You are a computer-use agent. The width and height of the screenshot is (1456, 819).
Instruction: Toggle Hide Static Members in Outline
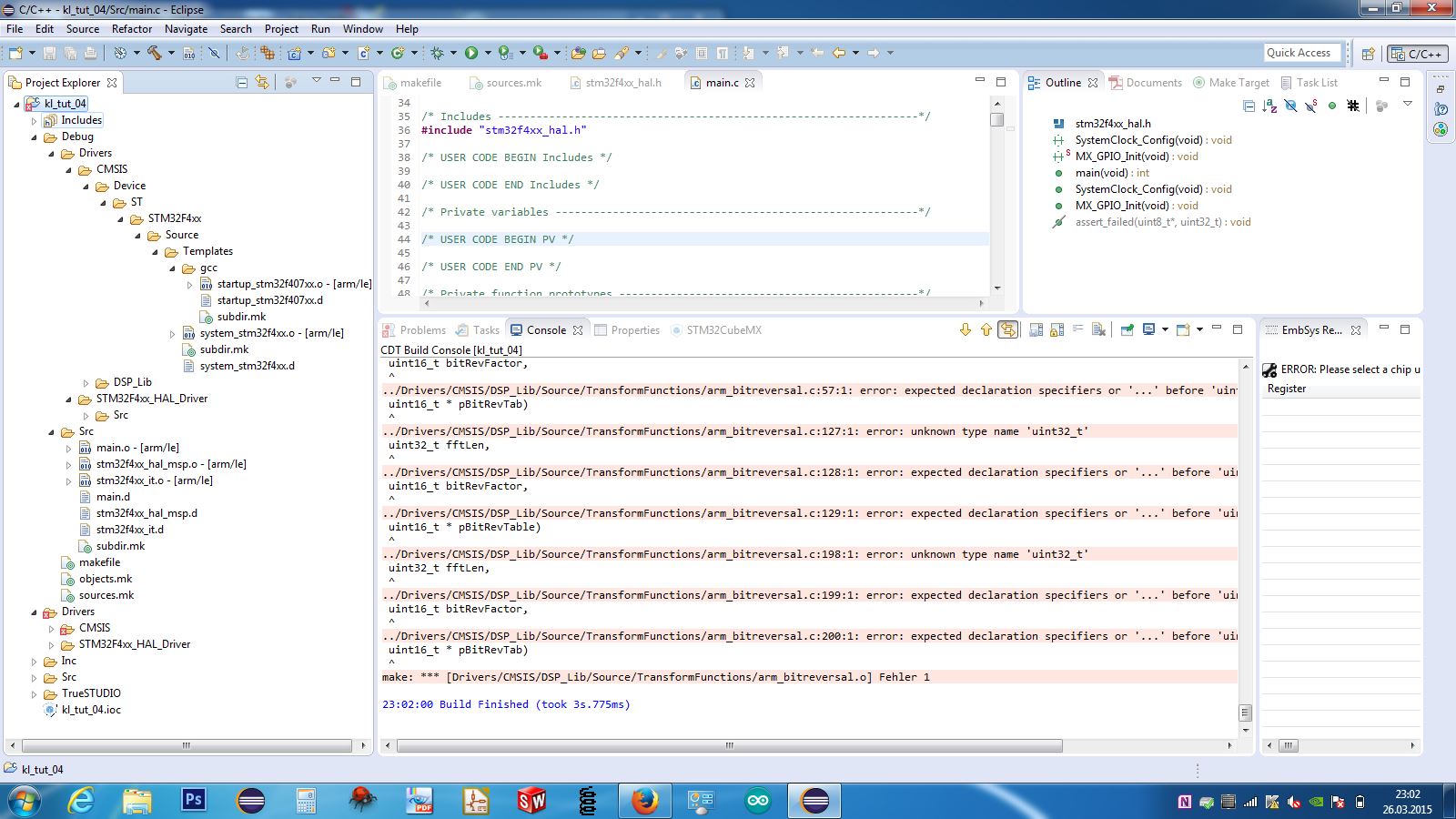click(x=1311, y=106)
